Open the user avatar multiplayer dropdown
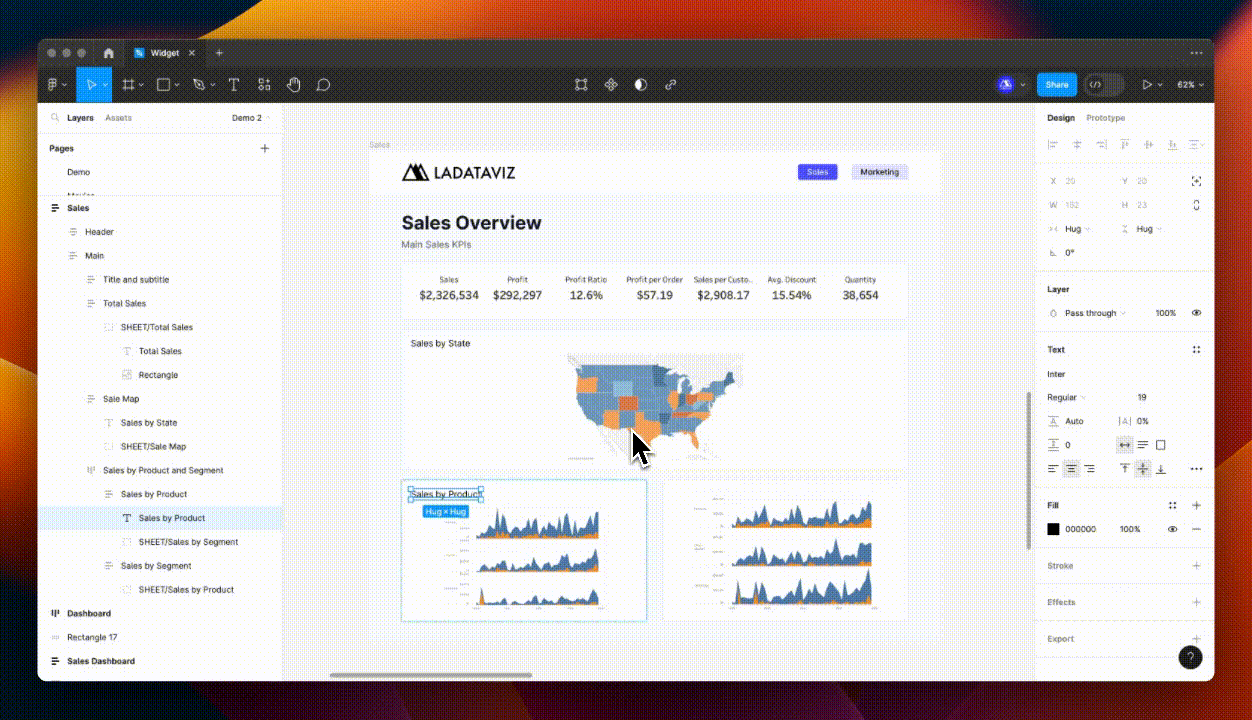Image resolution: width=1252 pixels, height=720 pixels. (x=1011, y=85)
